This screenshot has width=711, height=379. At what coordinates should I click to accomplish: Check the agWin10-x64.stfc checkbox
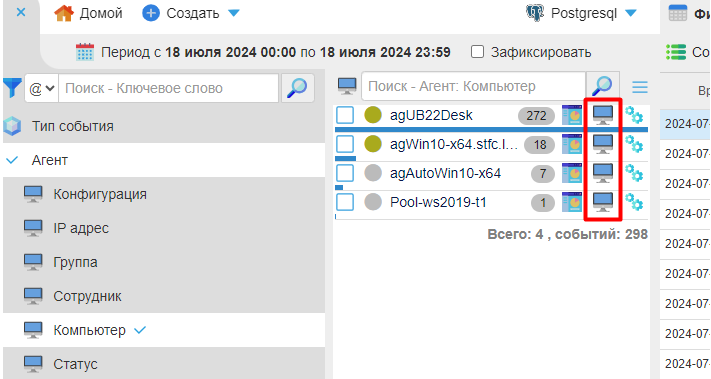coord(345,144)
